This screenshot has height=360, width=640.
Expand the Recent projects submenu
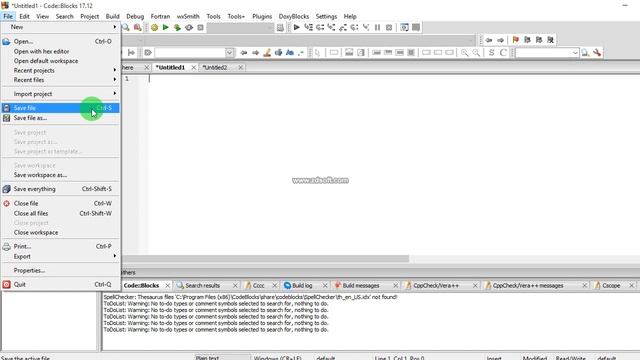coord(60,70)
